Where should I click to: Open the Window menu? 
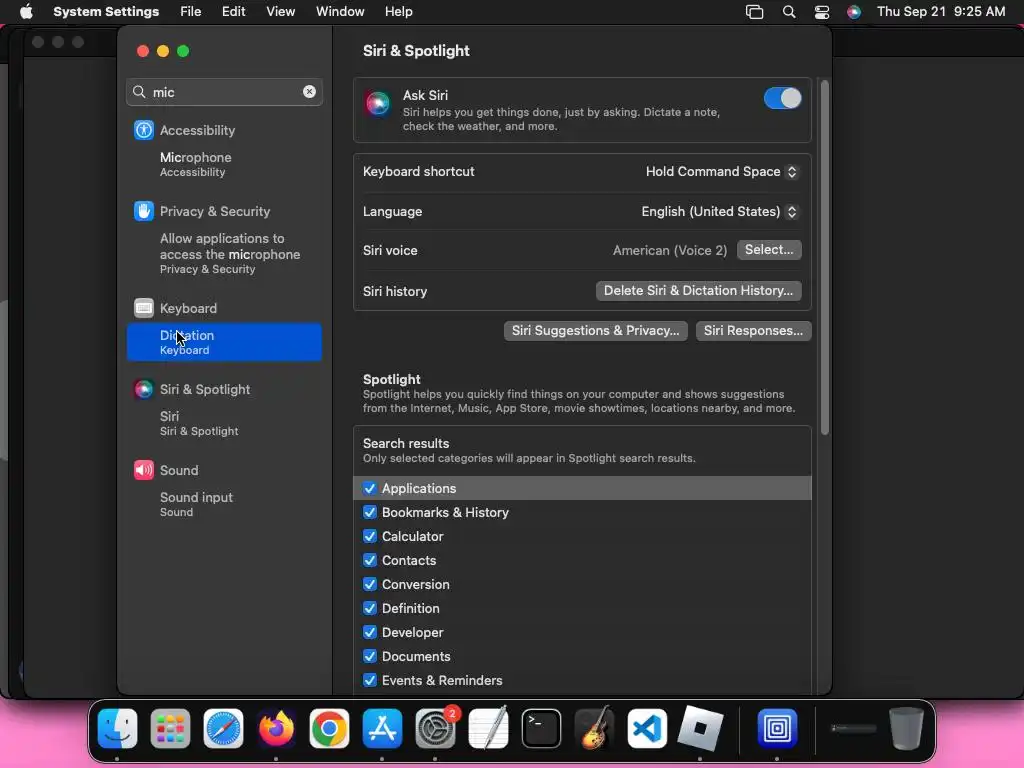[x=340, y=12]
